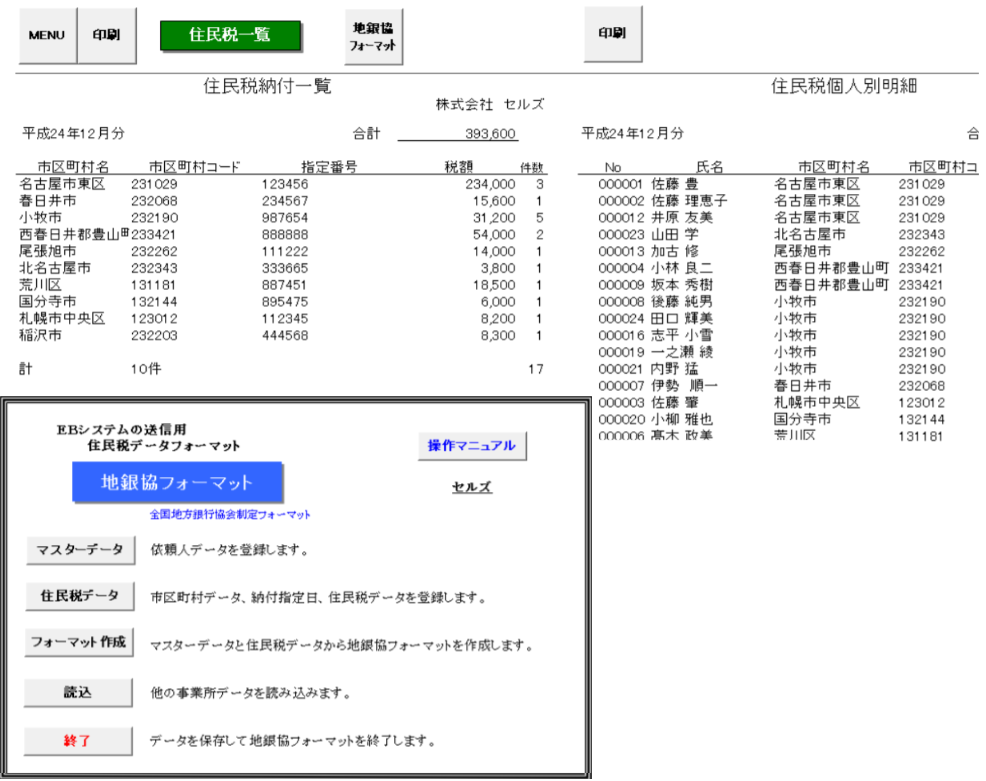Open the green 住民税一覧 button

click(x=230, y=35)
